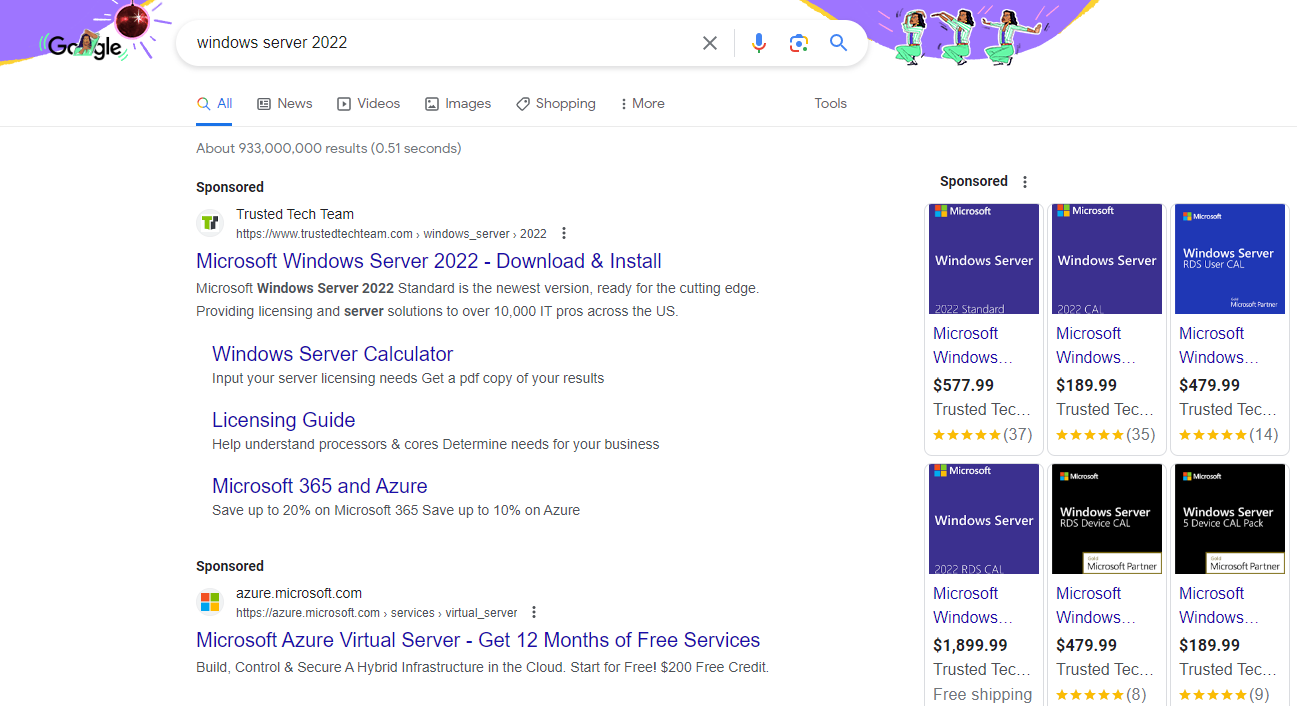Screen dimensions: 1297x706
Task: Open the Tools options
Action: click(x=830, y=104)
